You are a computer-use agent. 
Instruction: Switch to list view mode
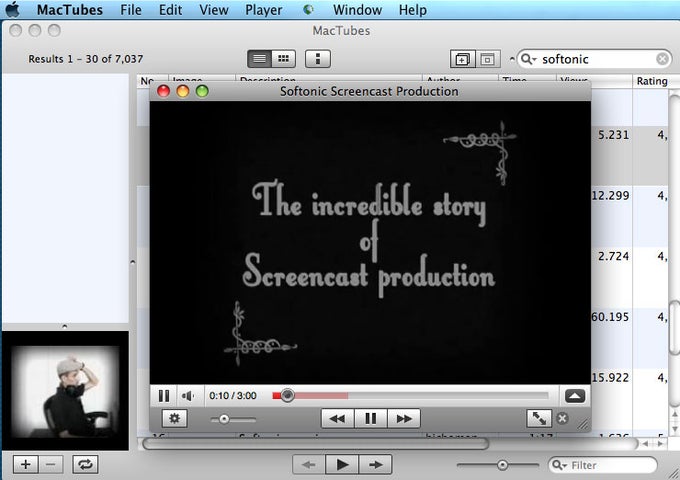coord(259,59)
